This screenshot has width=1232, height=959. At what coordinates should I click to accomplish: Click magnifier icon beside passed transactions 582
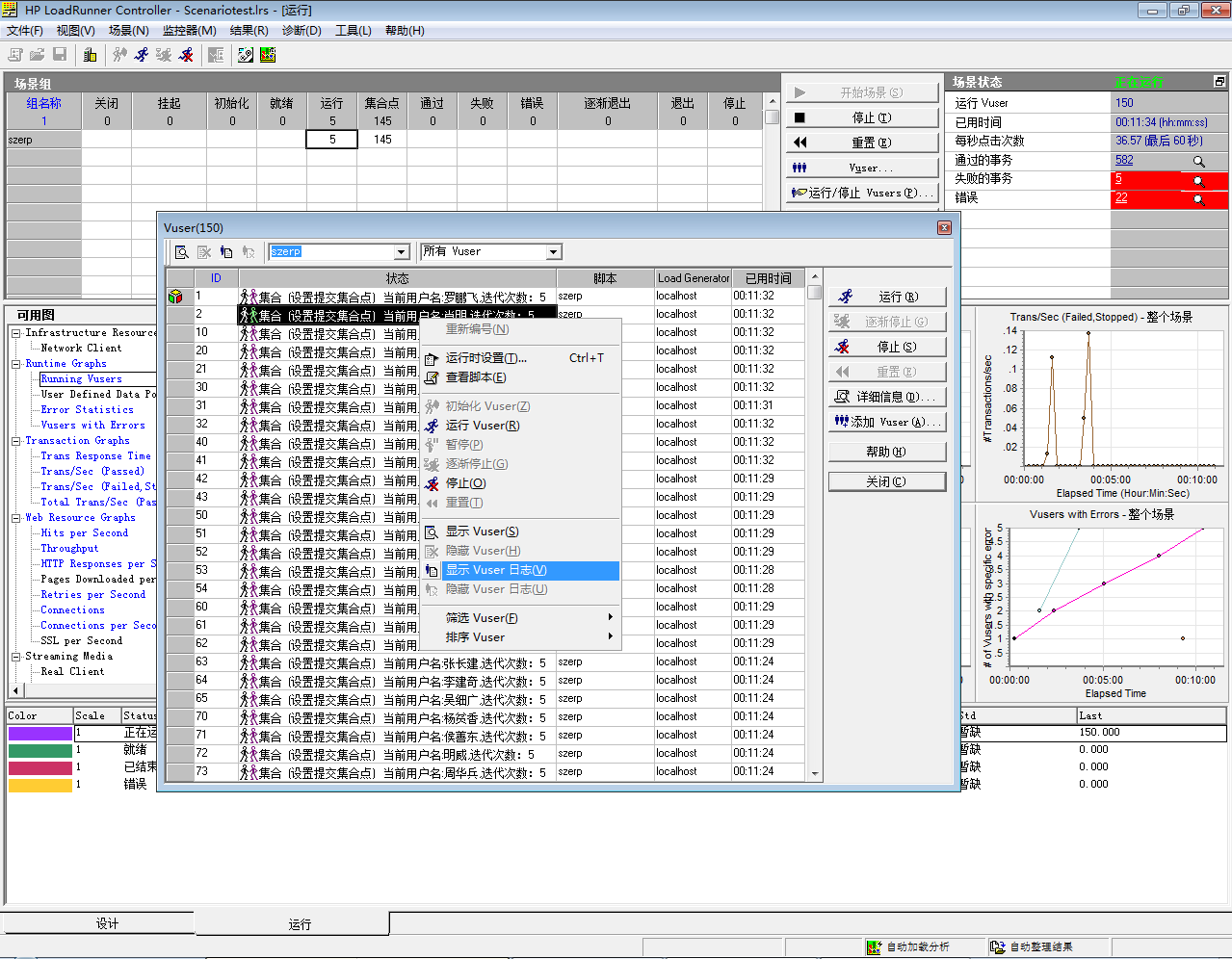[x=1198, y=162]
